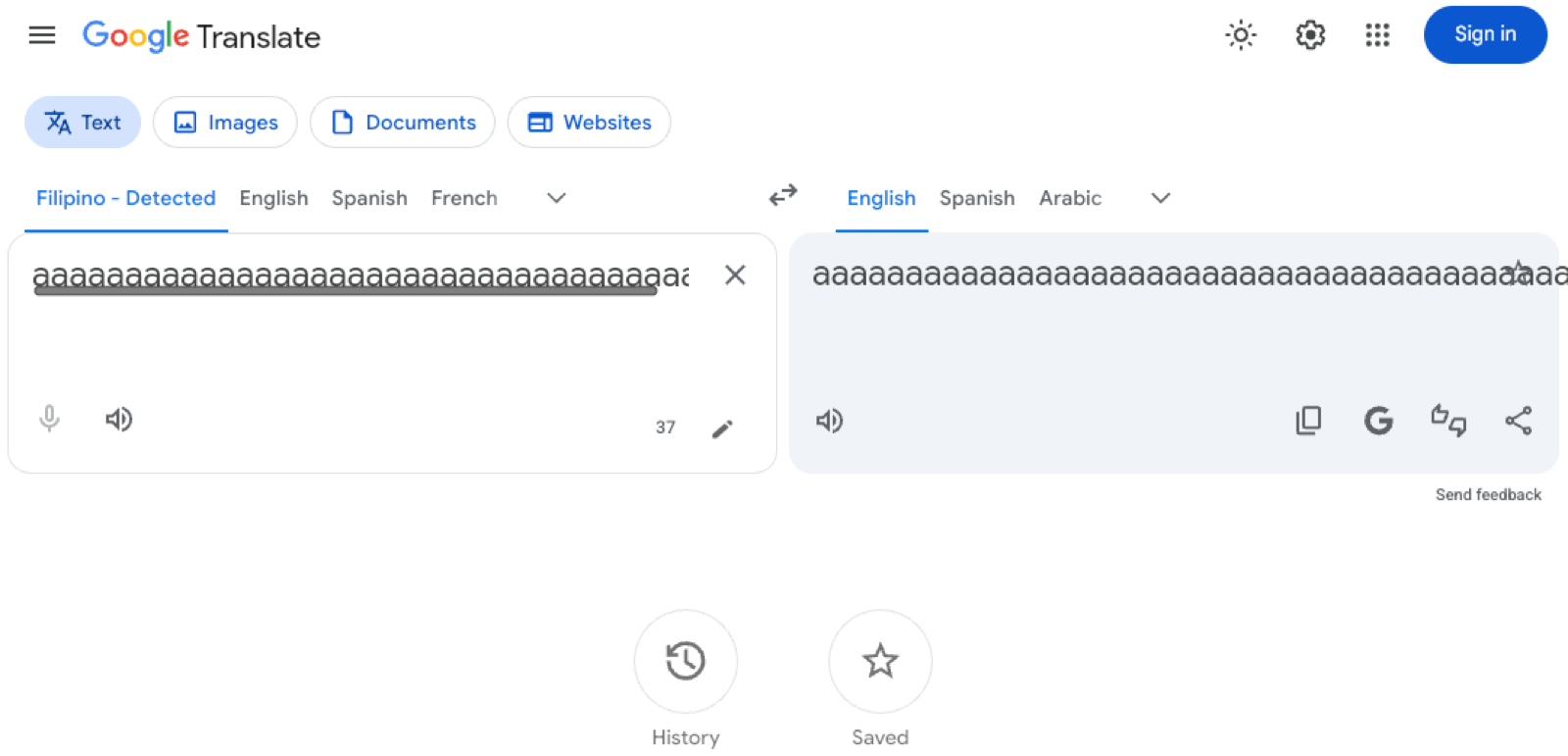Screen dimensions: 1568x756
Task: Click the Sign in button
Action: pos(1485,34)
